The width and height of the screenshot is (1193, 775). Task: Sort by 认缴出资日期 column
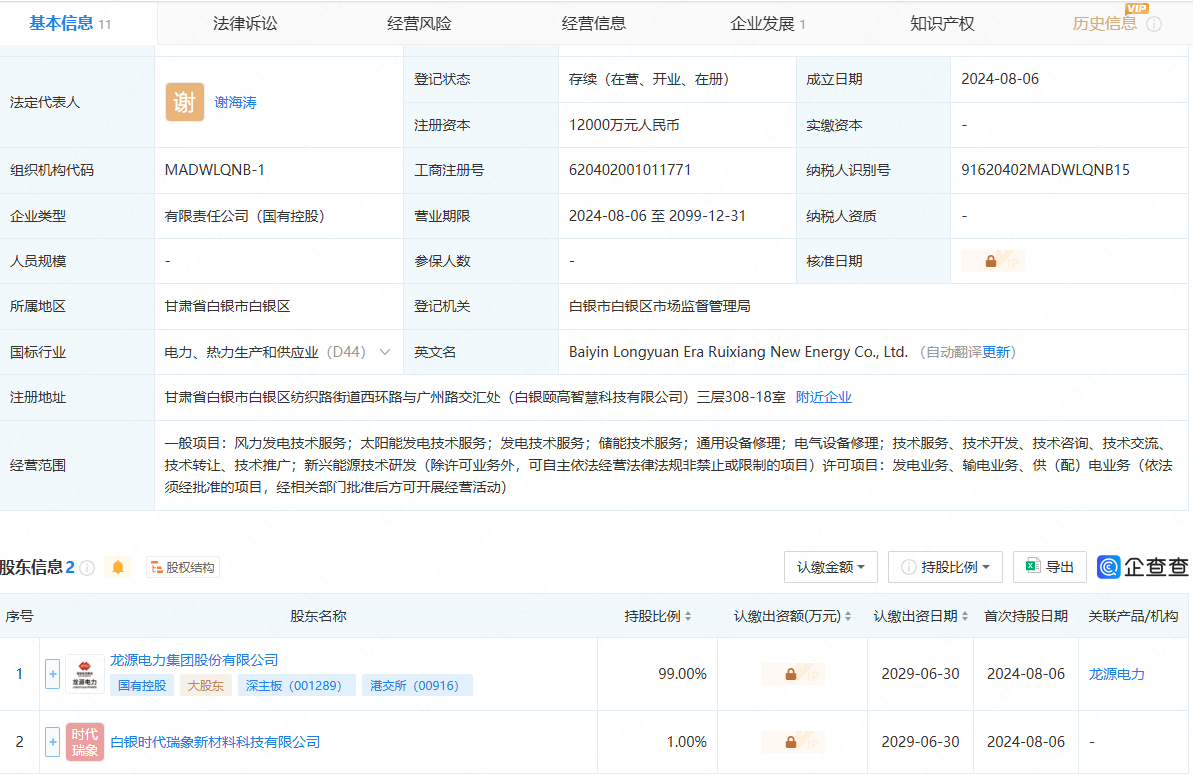tap(920, 616)
